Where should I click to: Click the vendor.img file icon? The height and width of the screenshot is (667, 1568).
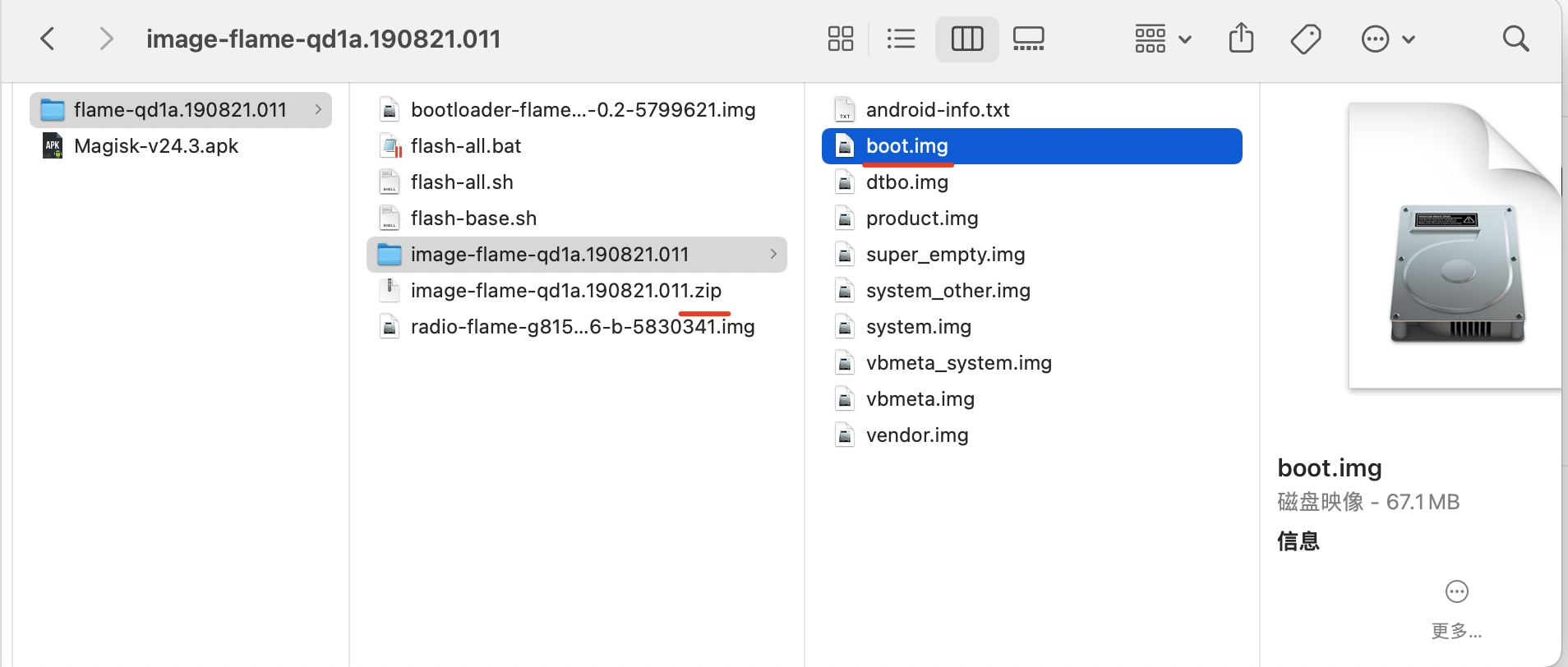tap(845, 435)
